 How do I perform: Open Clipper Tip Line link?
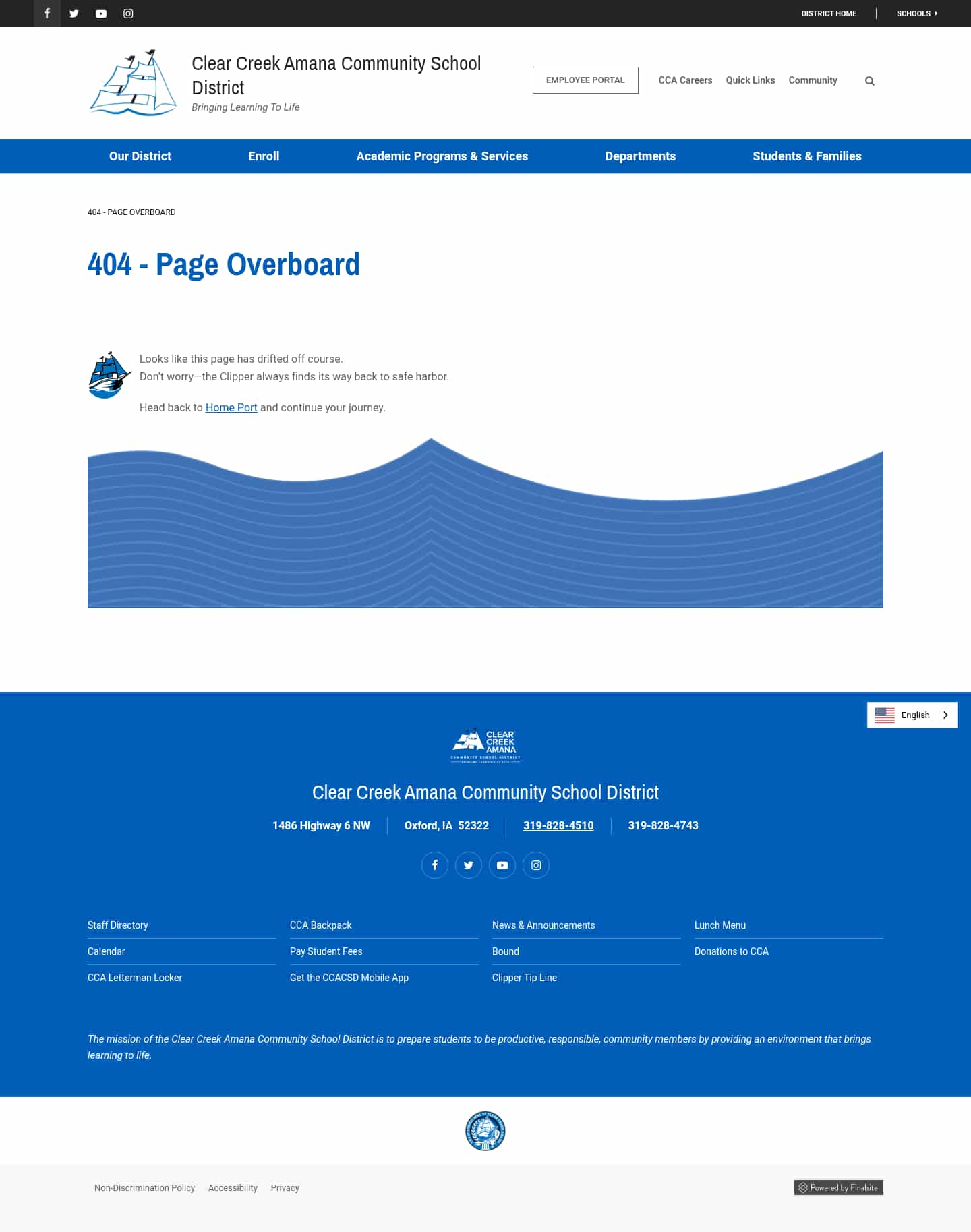525,978
